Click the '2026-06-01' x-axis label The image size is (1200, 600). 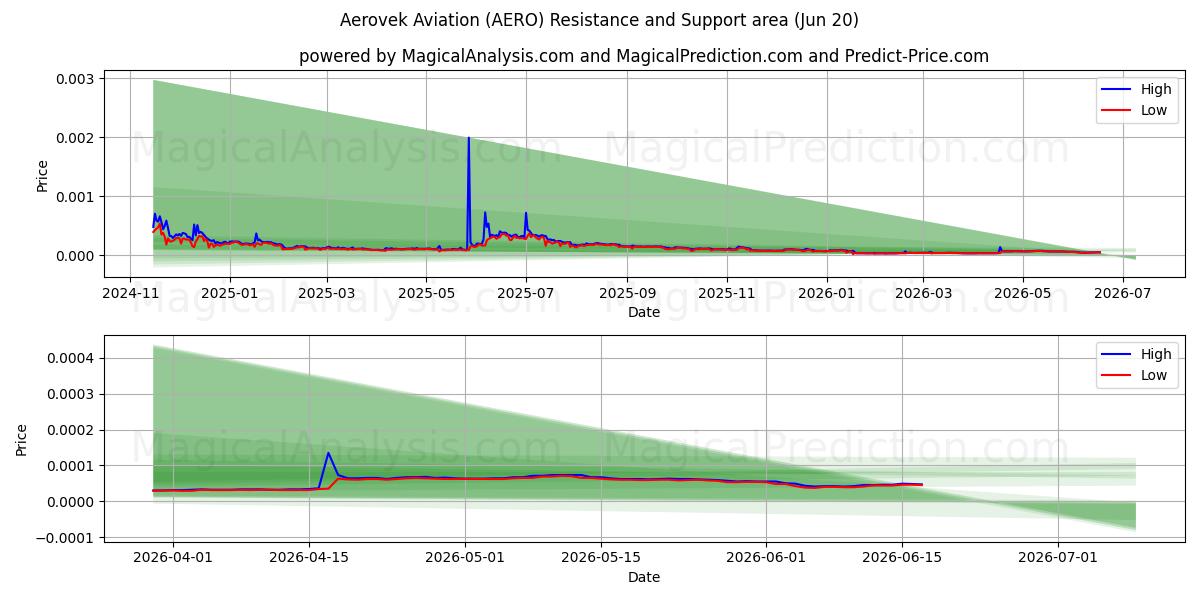pyautogui.click(x=766, y=559)
